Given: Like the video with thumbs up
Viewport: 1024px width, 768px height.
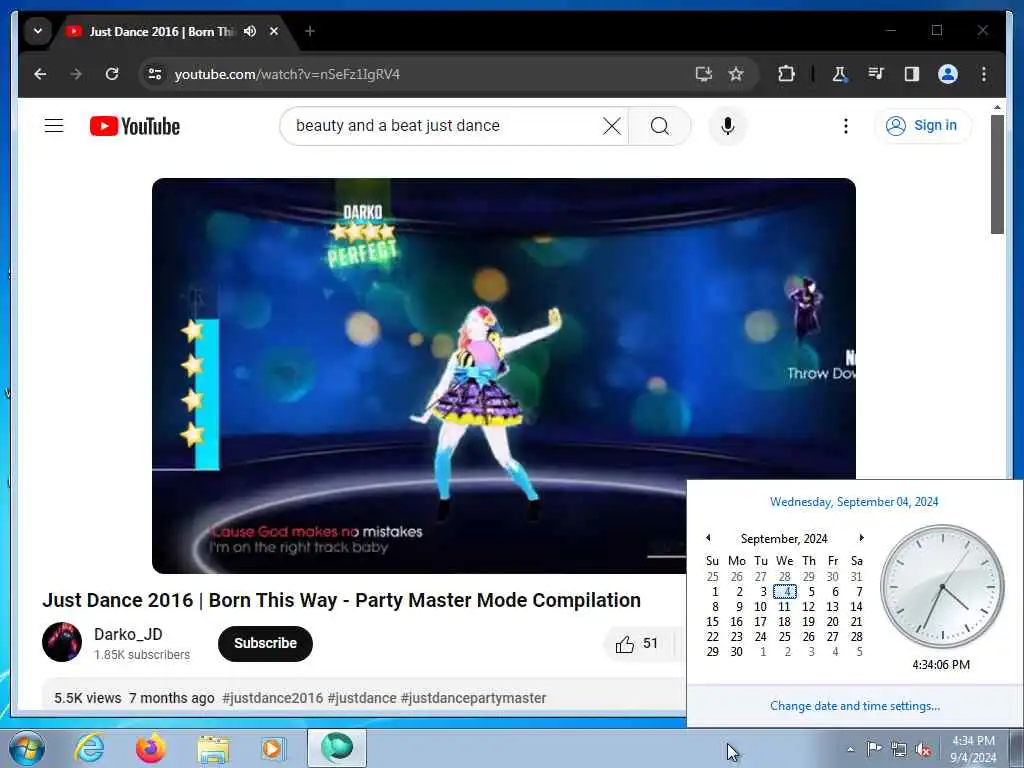Looking at the screenshot, I should [x=637, y=644].
